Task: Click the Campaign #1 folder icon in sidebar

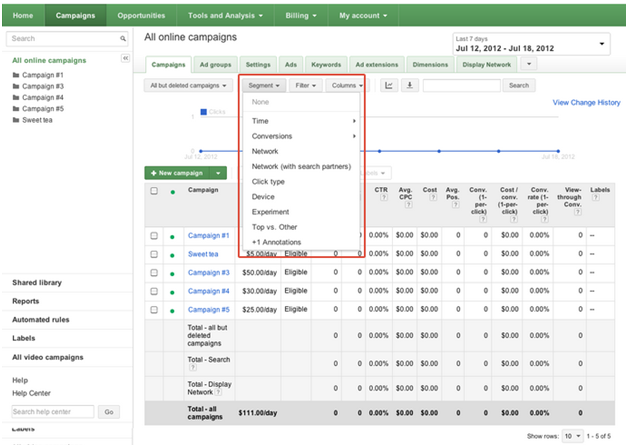Action: point(16,74)
